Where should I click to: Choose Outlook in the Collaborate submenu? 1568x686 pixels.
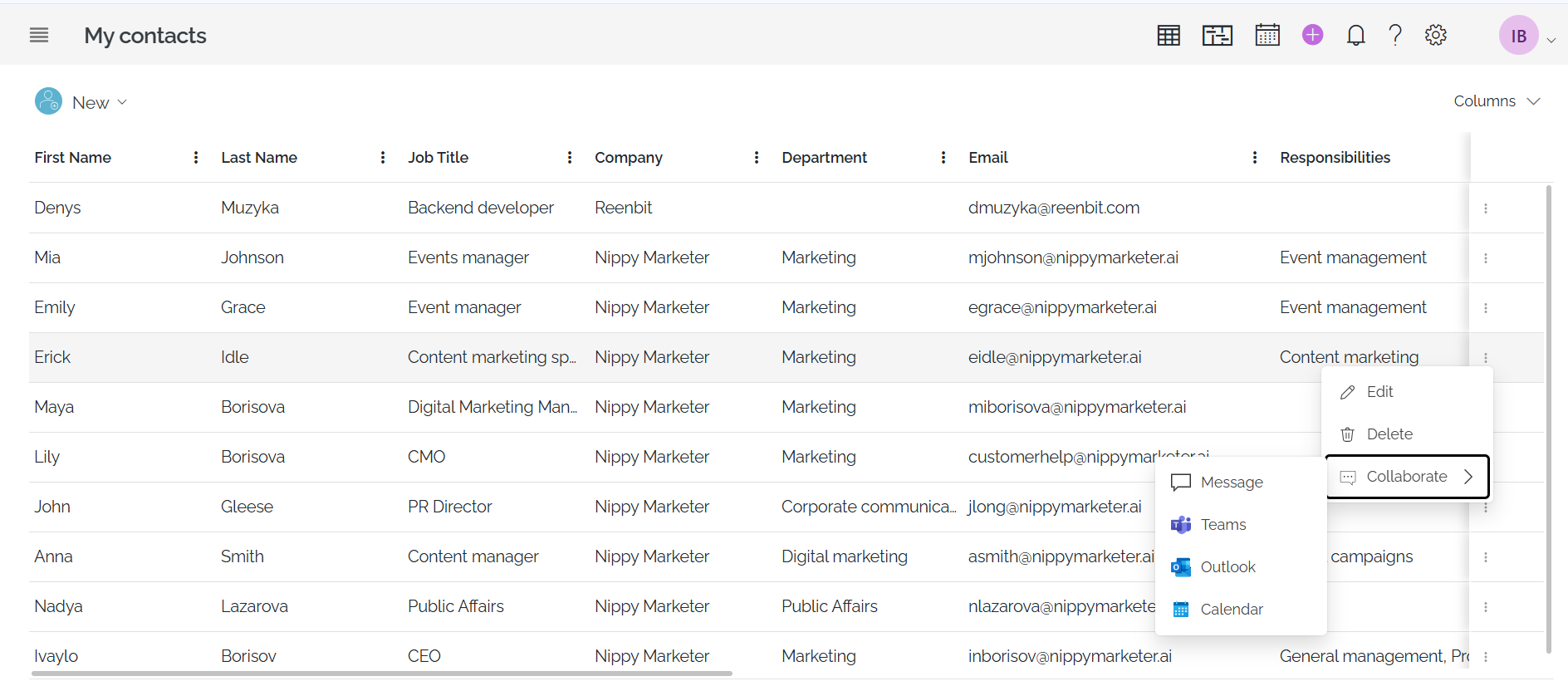click(x=1227, y=567)
